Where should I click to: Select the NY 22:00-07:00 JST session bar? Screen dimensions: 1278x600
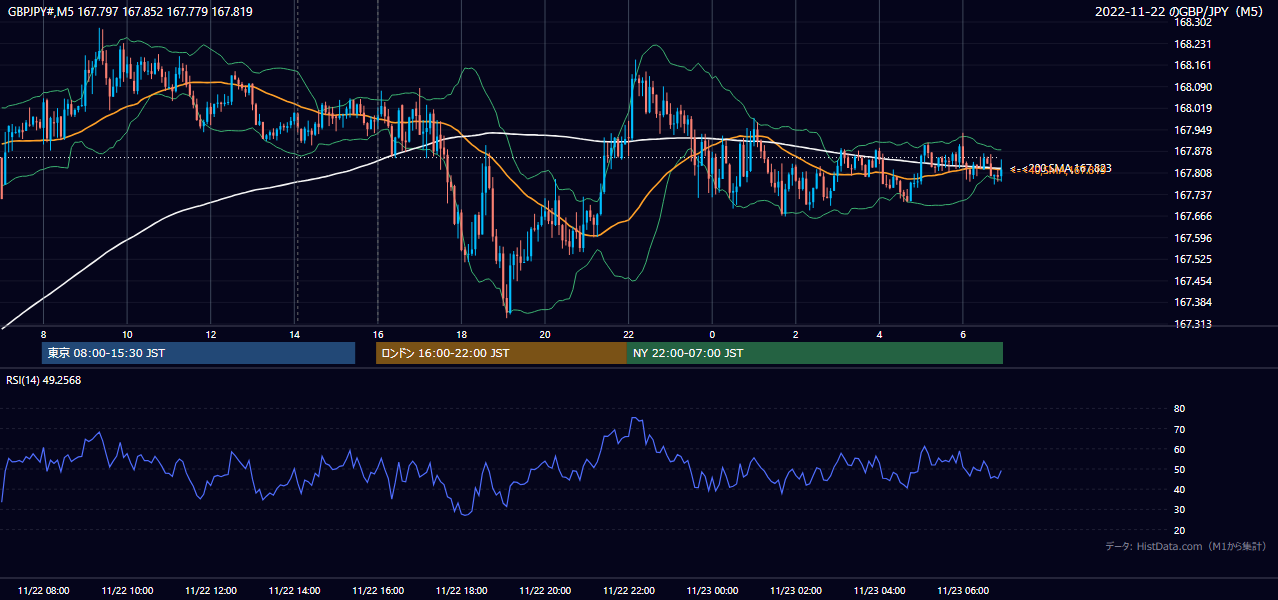coord(815,353)
